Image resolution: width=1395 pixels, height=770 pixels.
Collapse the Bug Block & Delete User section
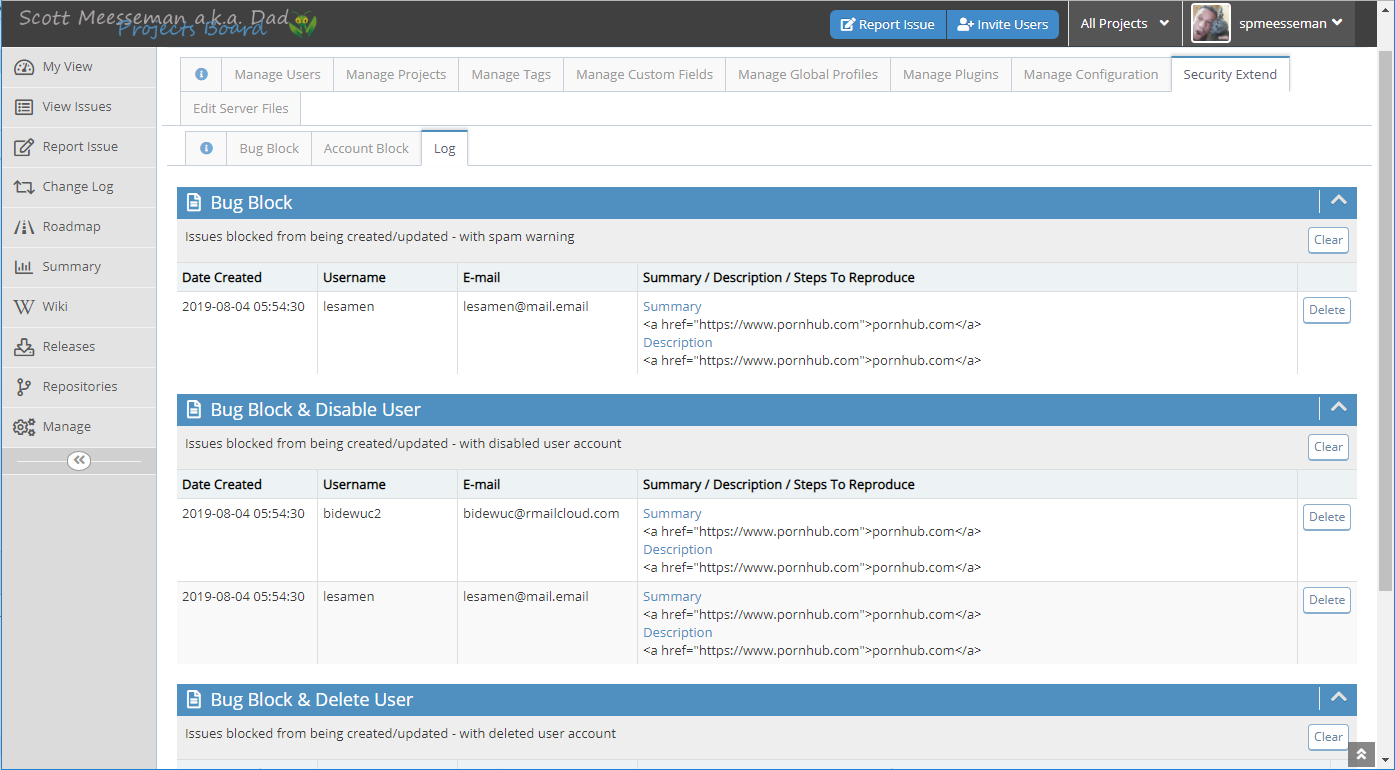coord(1338,698)
